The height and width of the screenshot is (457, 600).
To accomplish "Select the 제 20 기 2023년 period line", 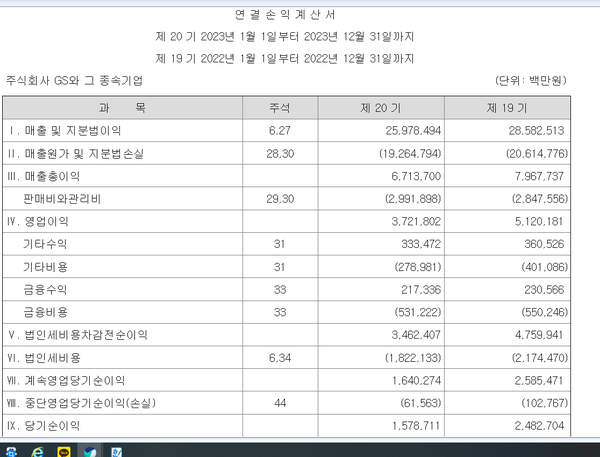I will coord(285,36).
